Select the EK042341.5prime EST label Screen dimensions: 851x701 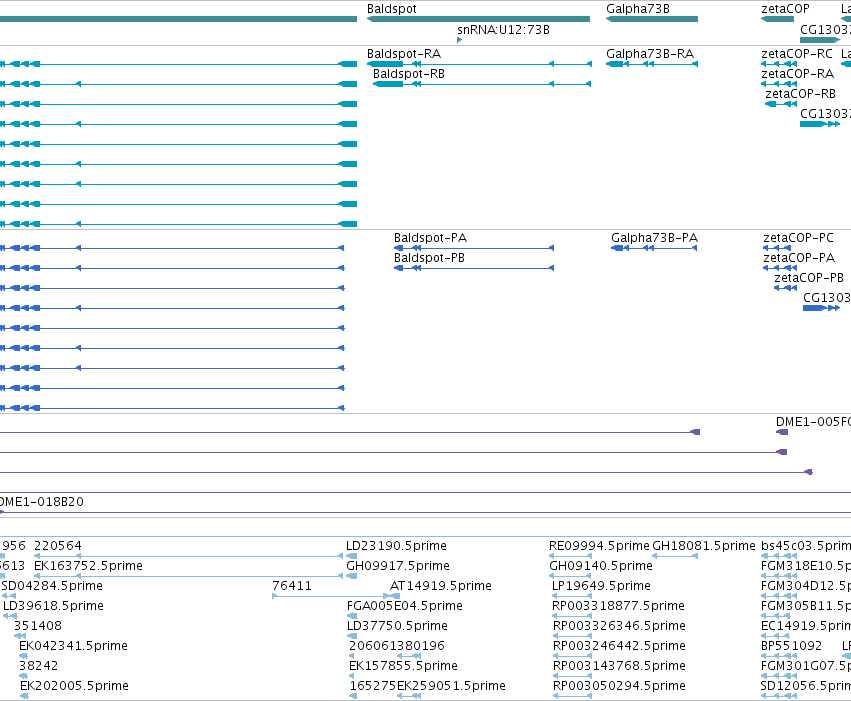pyautogui.click(x=73, y=646)
